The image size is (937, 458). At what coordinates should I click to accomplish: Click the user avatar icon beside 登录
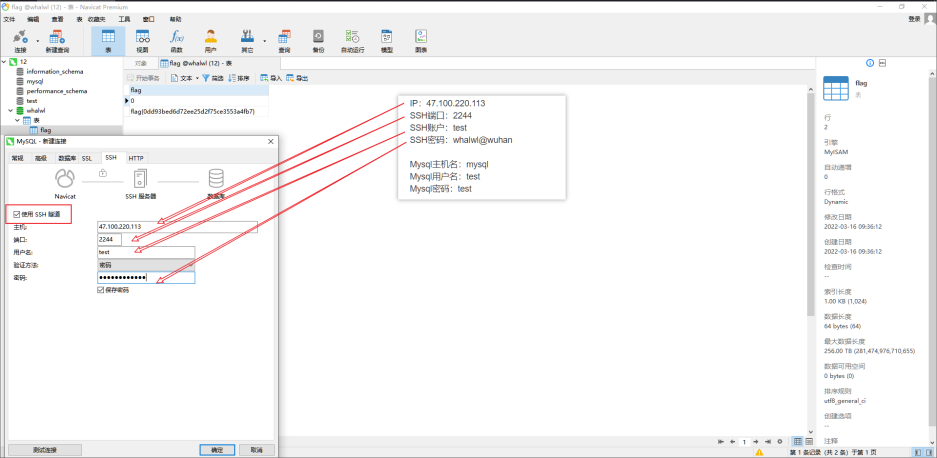pos(929,19)
